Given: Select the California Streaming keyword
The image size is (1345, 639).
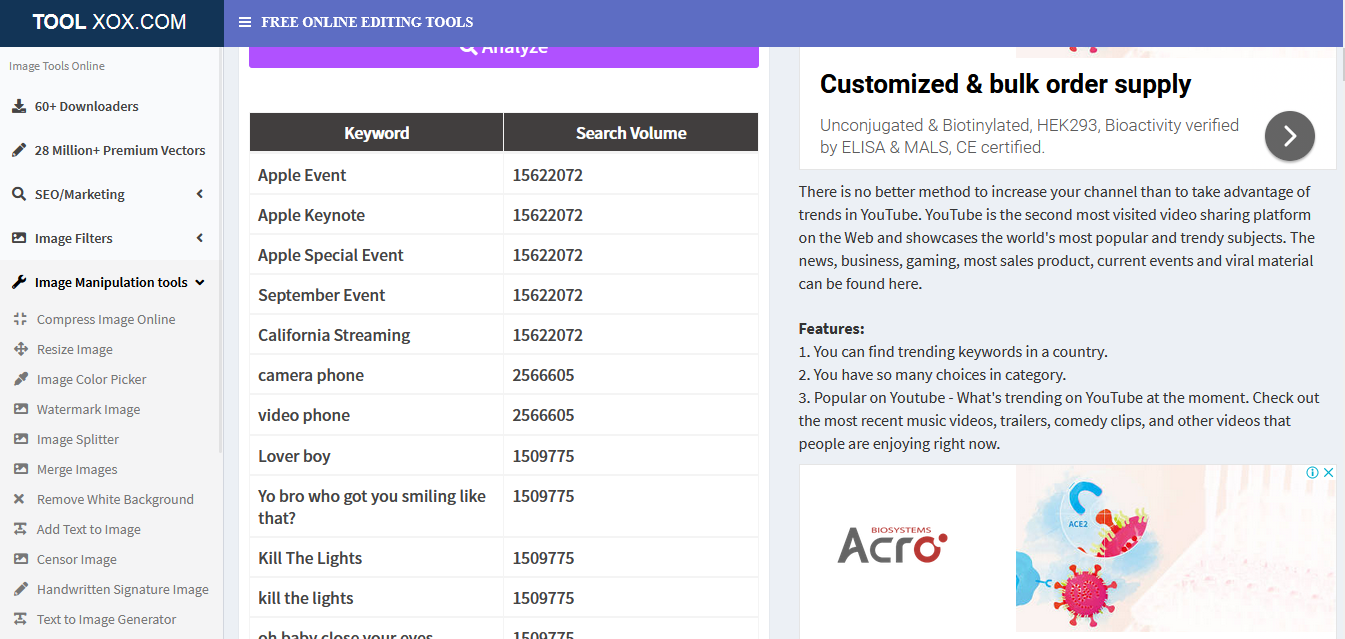Looking at the screenshot, I should [x=334, y=335].
